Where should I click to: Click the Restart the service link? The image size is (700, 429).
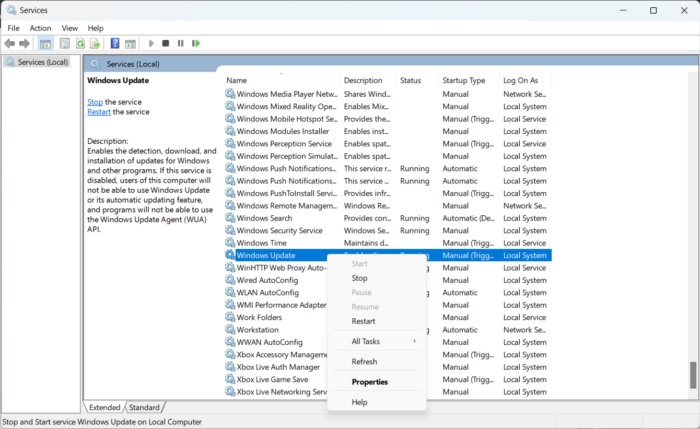(99, 112)
